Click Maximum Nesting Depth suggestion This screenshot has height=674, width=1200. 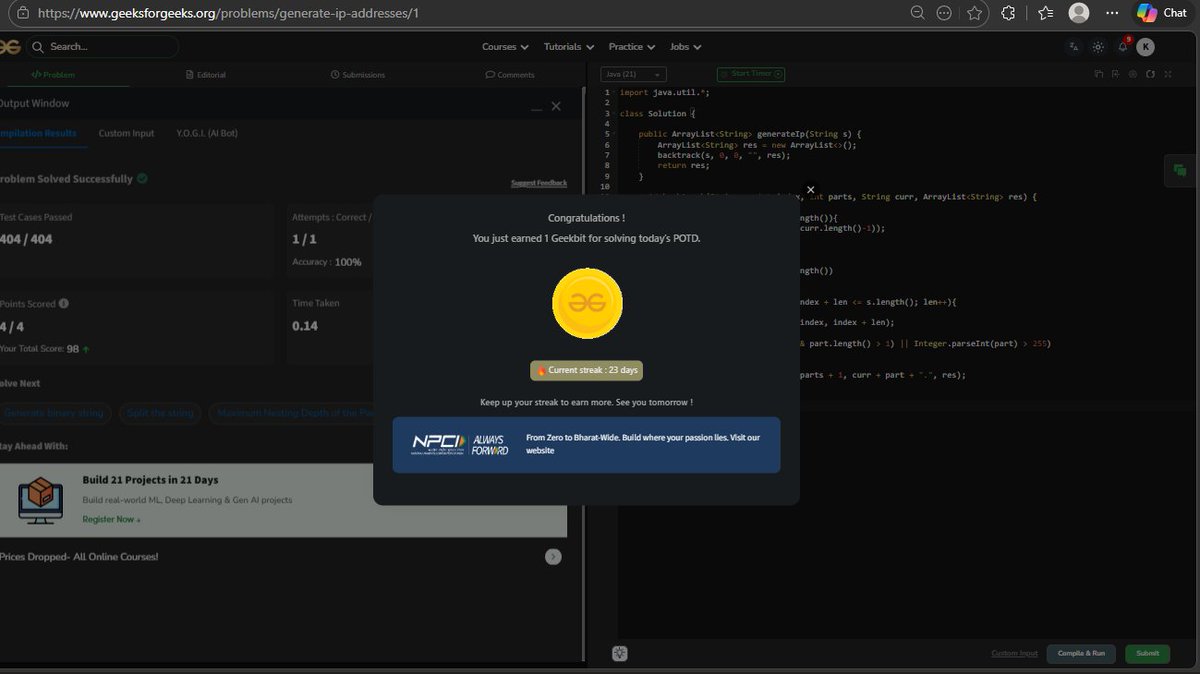tap(296, 412)
